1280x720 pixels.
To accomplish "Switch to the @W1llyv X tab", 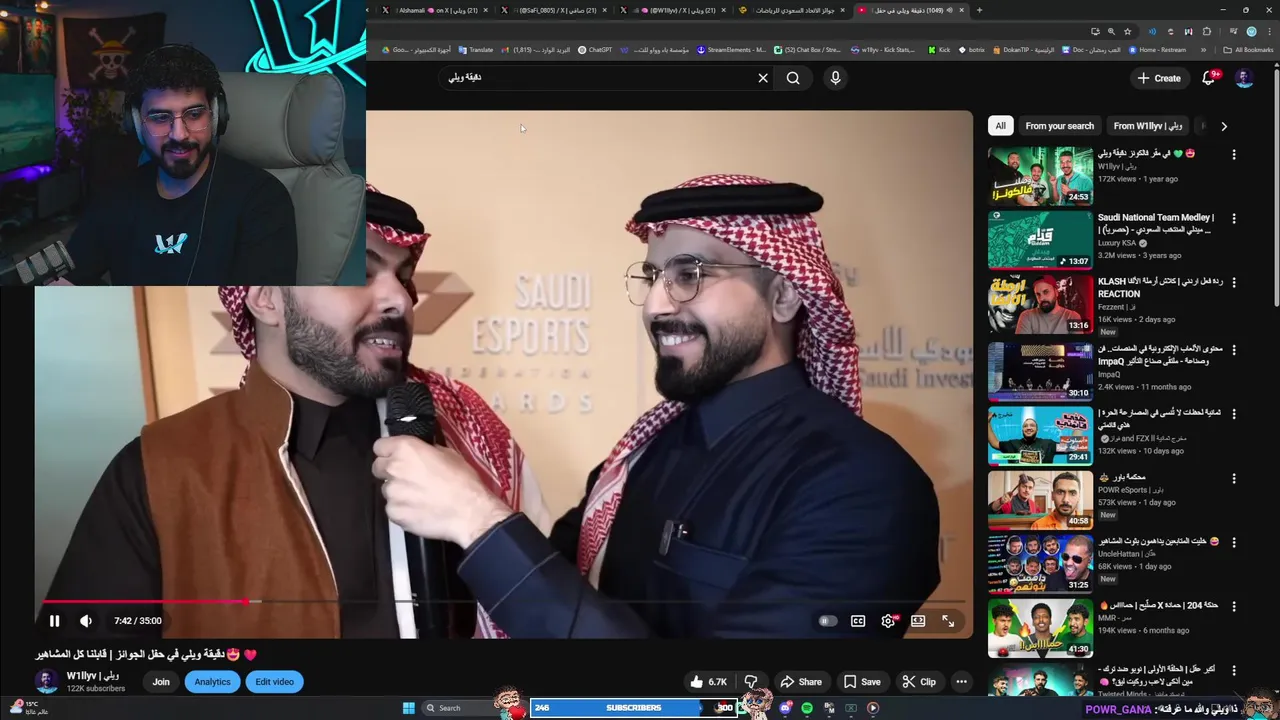I will pos(674,10).
